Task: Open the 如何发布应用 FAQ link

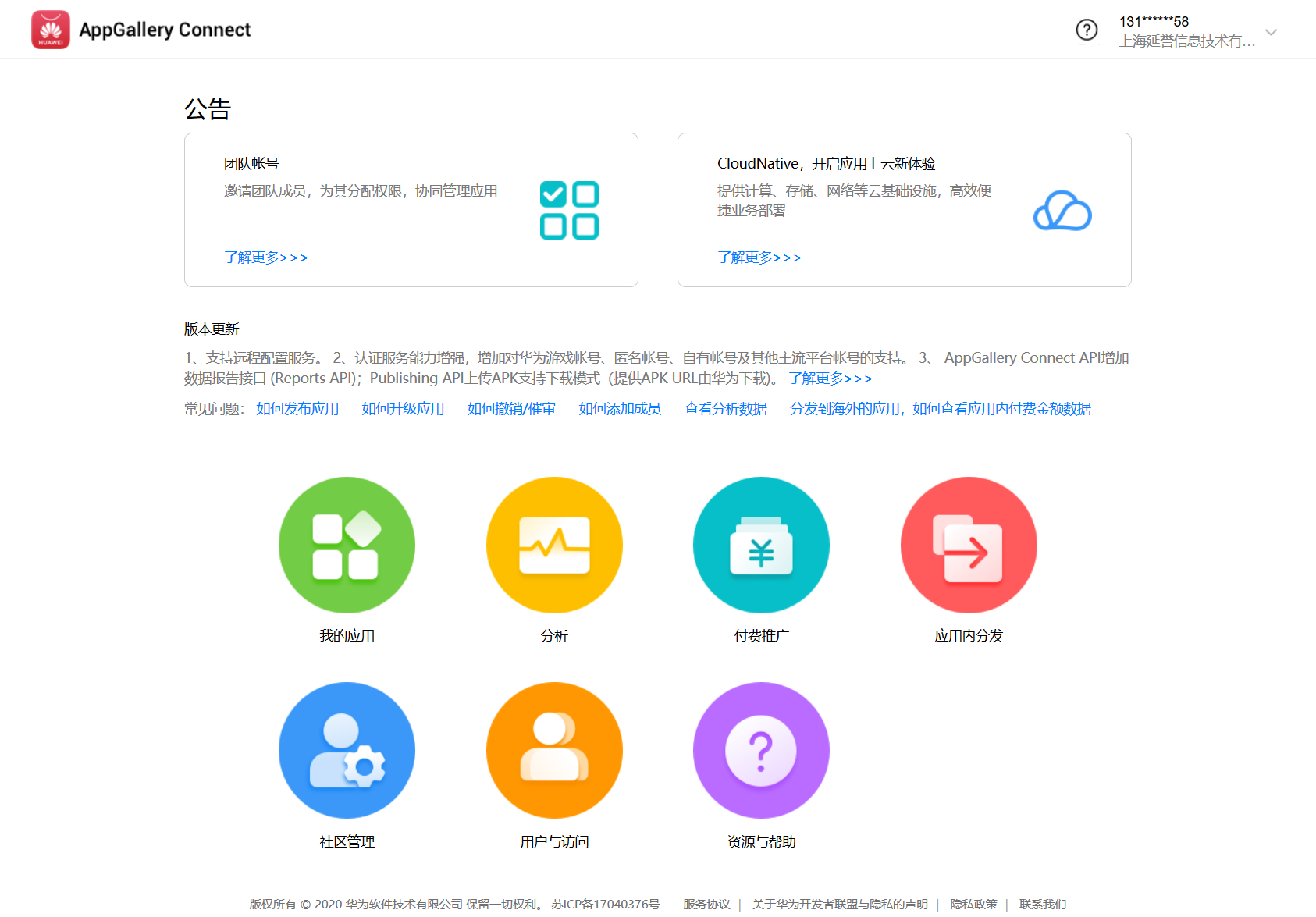Action: pyautogui.click(x=297, y=409)
